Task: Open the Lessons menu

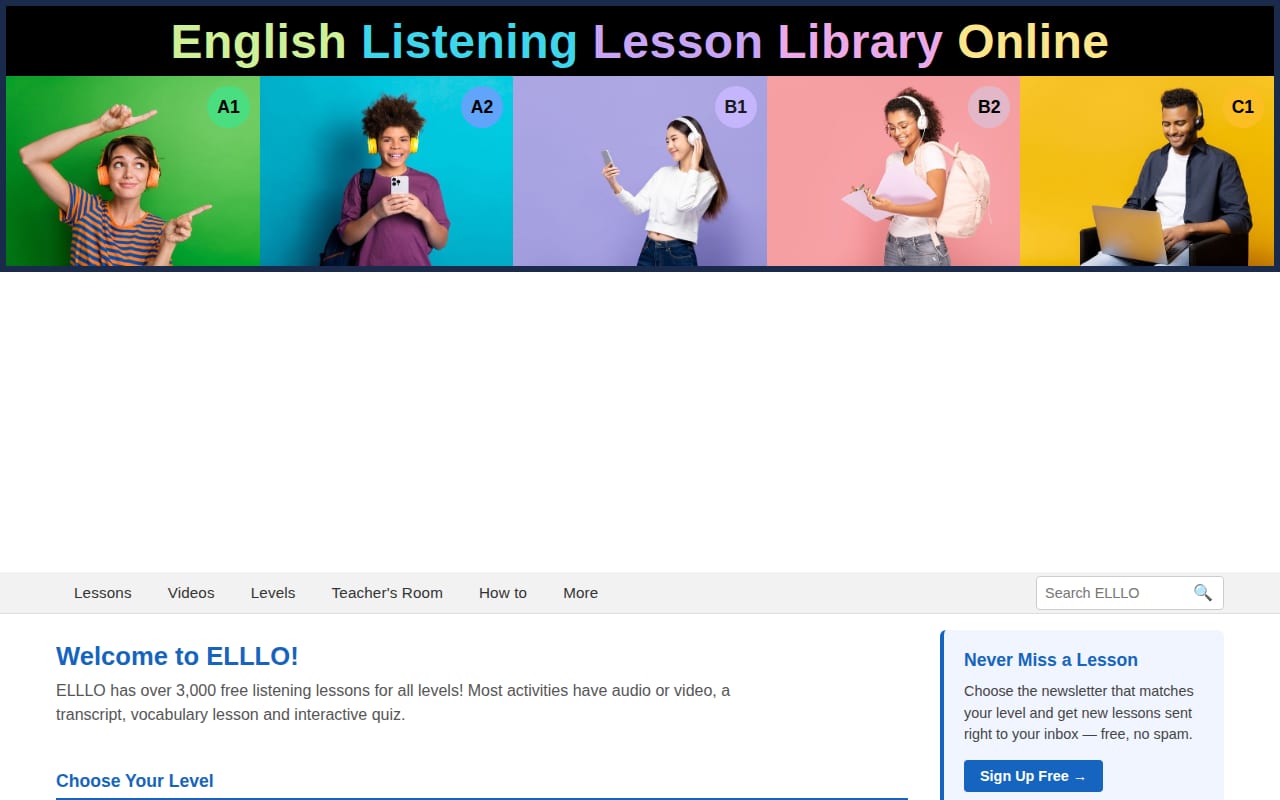Action: (x=103, y=593)
